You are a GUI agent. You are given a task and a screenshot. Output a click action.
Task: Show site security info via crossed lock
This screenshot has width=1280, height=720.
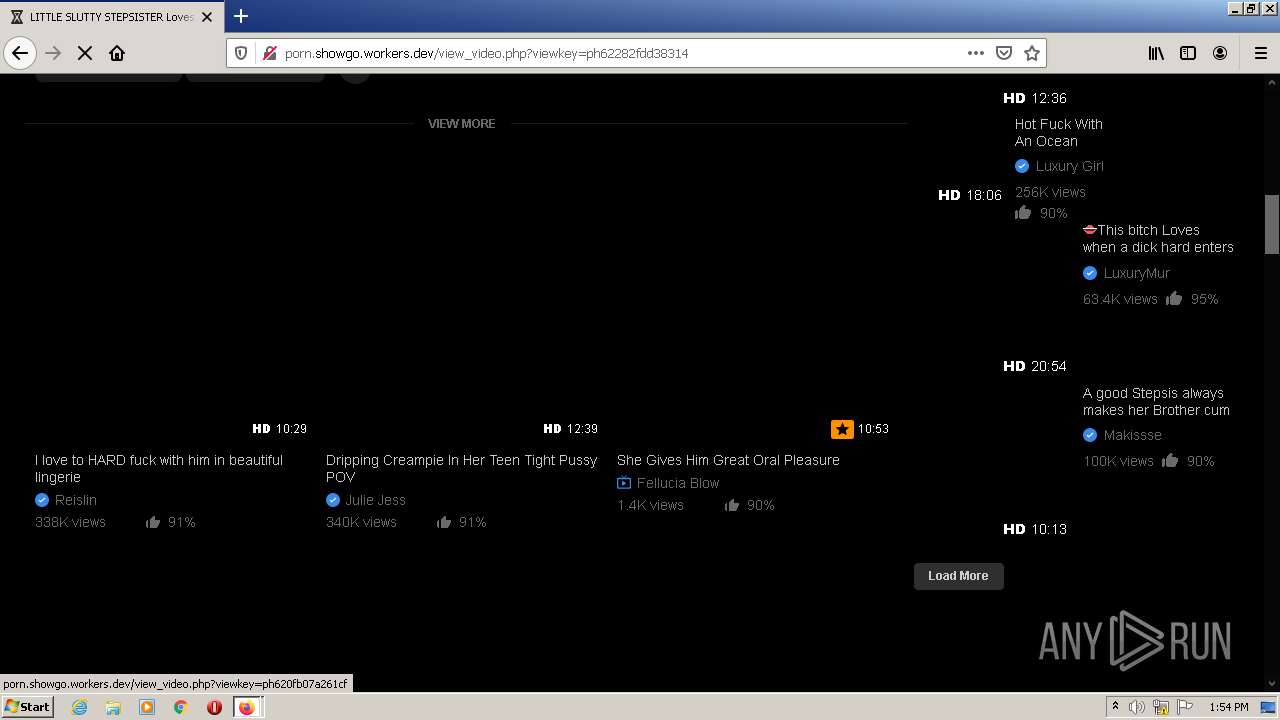pos(269,53)
